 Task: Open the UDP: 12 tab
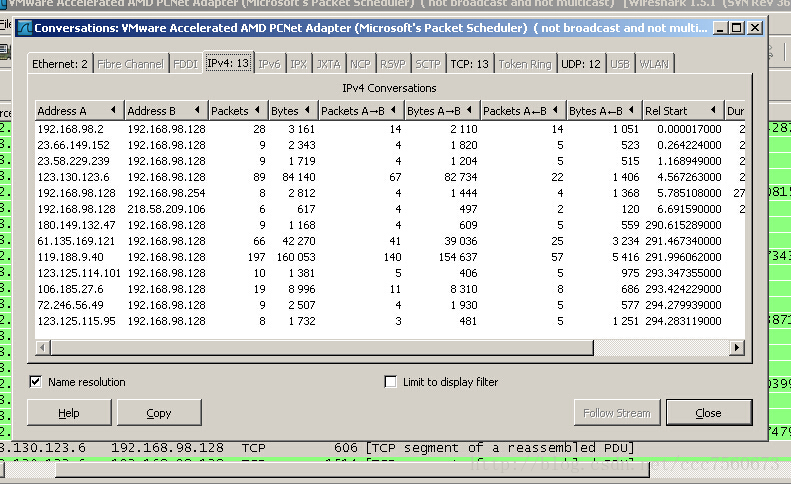click(581, 64)
